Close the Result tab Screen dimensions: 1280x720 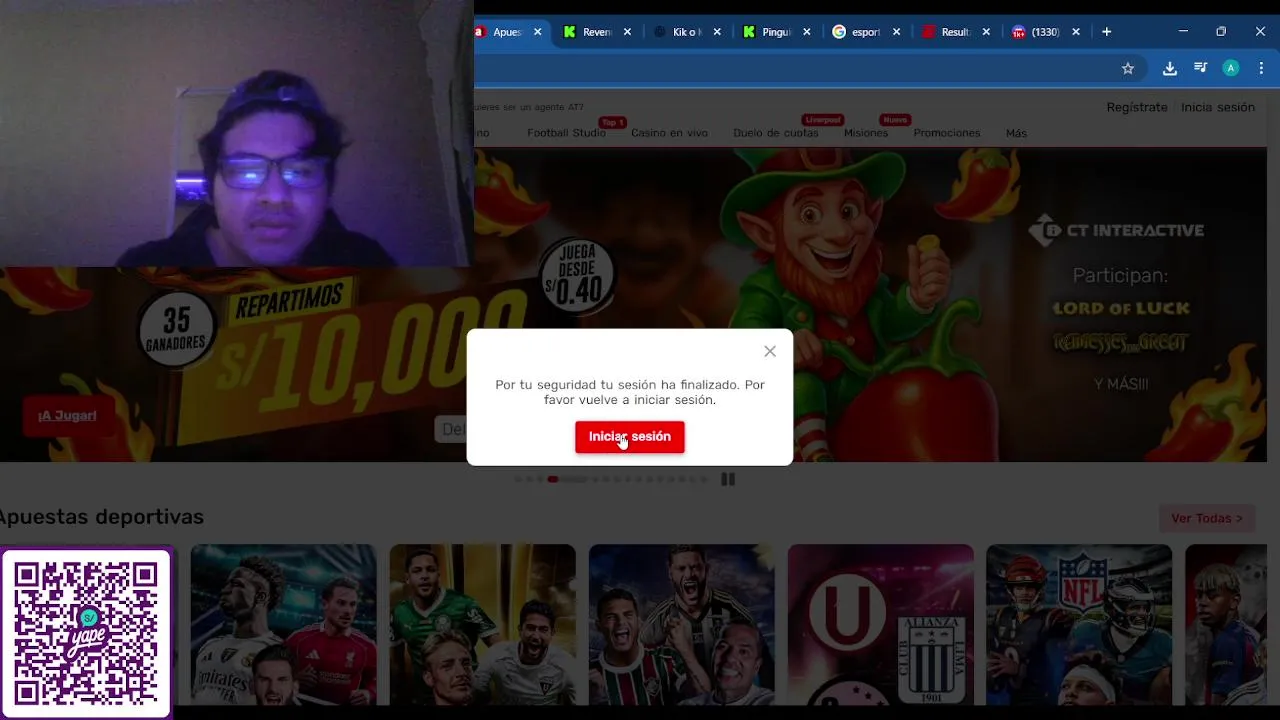point(986,32)
